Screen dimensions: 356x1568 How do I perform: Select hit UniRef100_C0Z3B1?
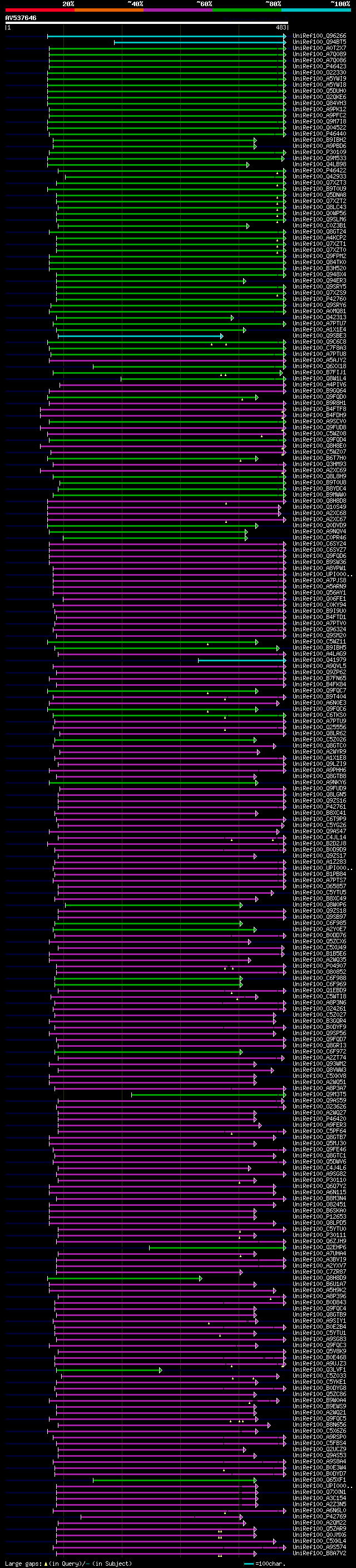pos(319,226)
